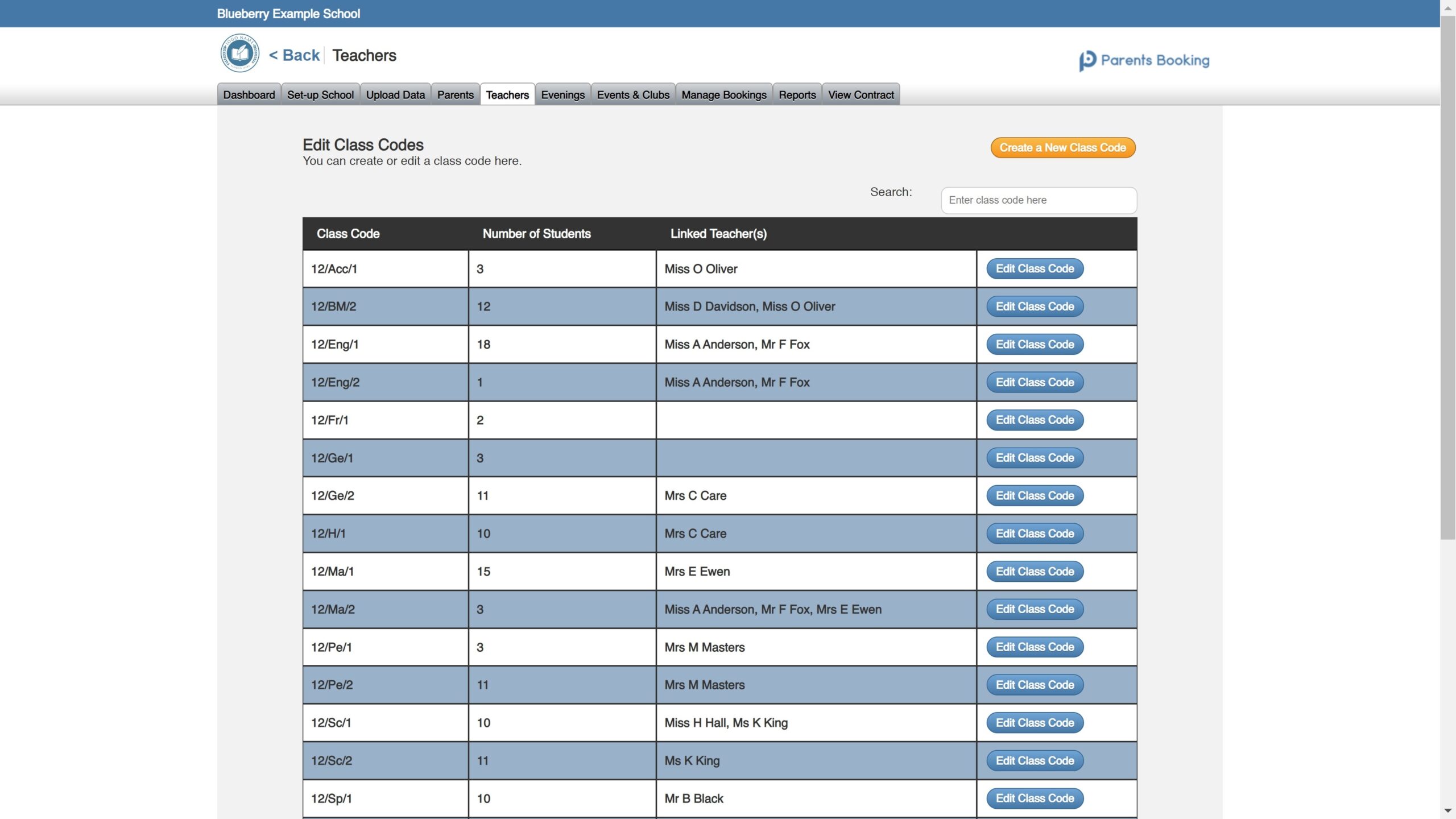This screenshot has height=819, width=1456.
Task: Edit class code for 12/H/1
Action: (1035, 533)
